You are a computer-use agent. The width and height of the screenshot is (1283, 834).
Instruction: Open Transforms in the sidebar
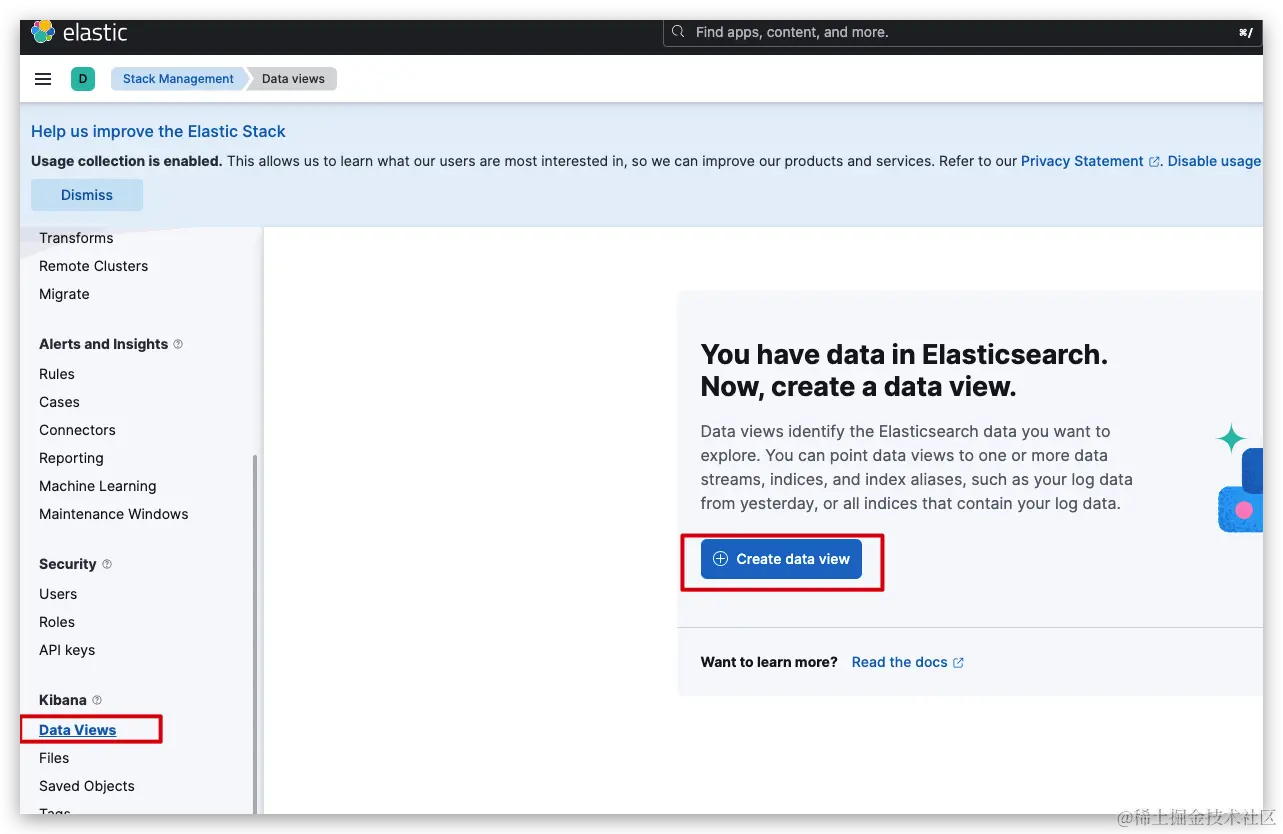pyautogui.click(x=76, y=238)
